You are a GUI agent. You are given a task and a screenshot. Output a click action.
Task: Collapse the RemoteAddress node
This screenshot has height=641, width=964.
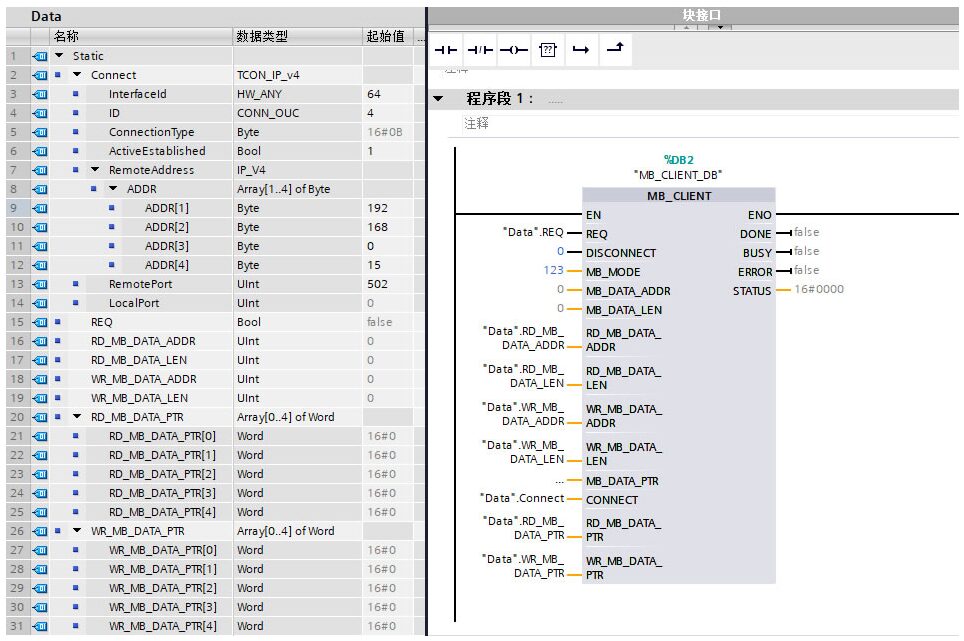click(x=95, y=170)
